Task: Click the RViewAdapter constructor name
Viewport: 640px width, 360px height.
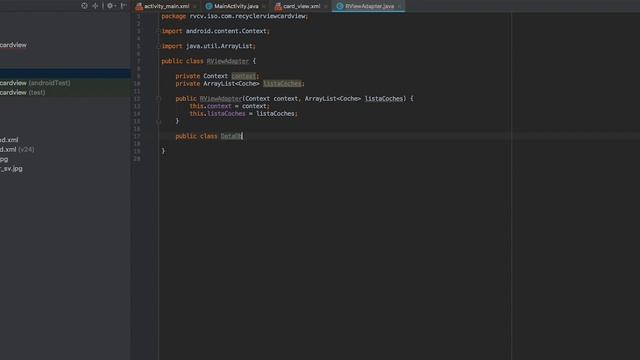Action: (220, 99)
